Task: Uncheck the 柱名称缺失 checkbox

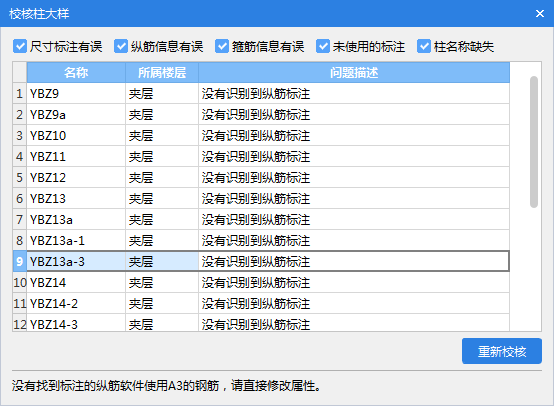Action: click(424, 46)
